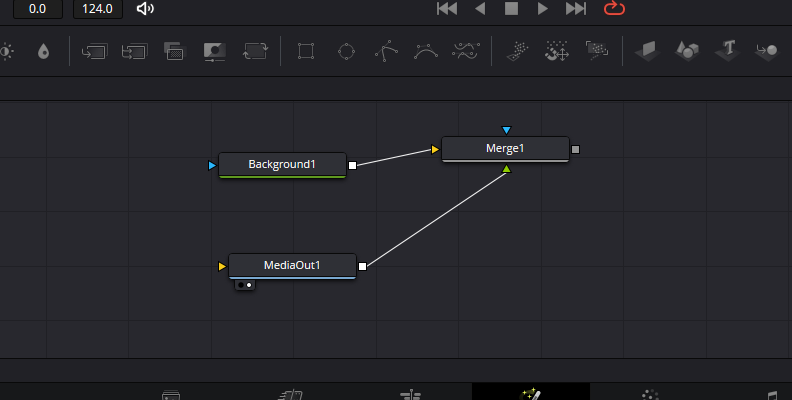Select the Polygon mask tool
The height and width of the screenshot is (400, 792).
pyautogui.click(x=386, y=50)
